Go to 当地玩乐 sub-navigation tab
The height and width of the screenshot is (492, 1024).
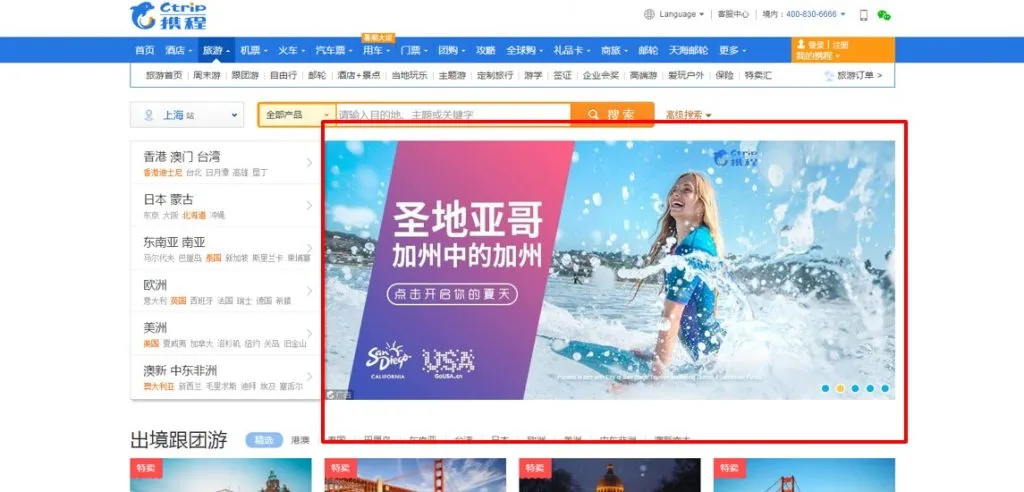pos(409,76)
